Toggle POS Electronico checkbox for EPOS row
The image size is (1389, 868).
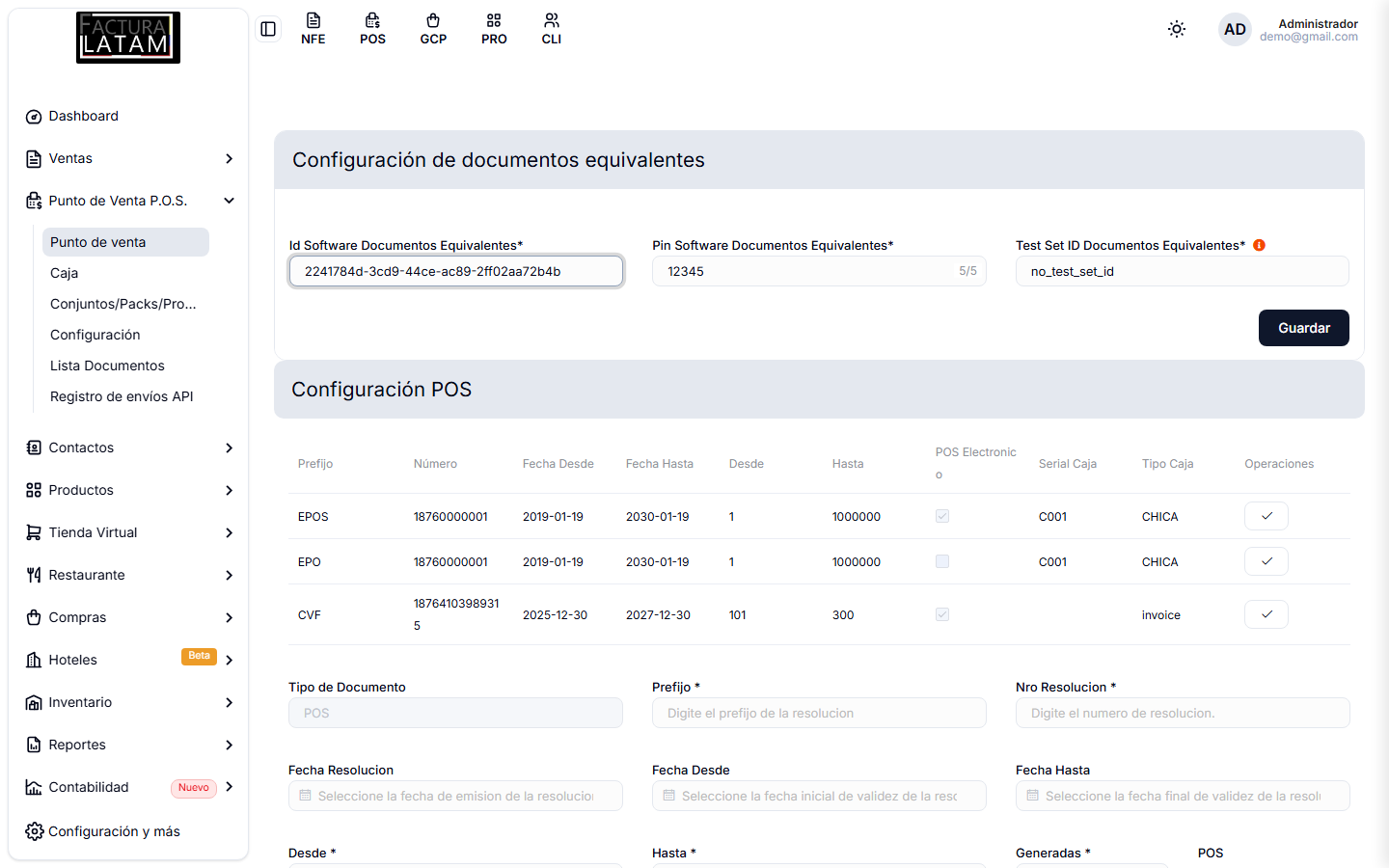942,516
